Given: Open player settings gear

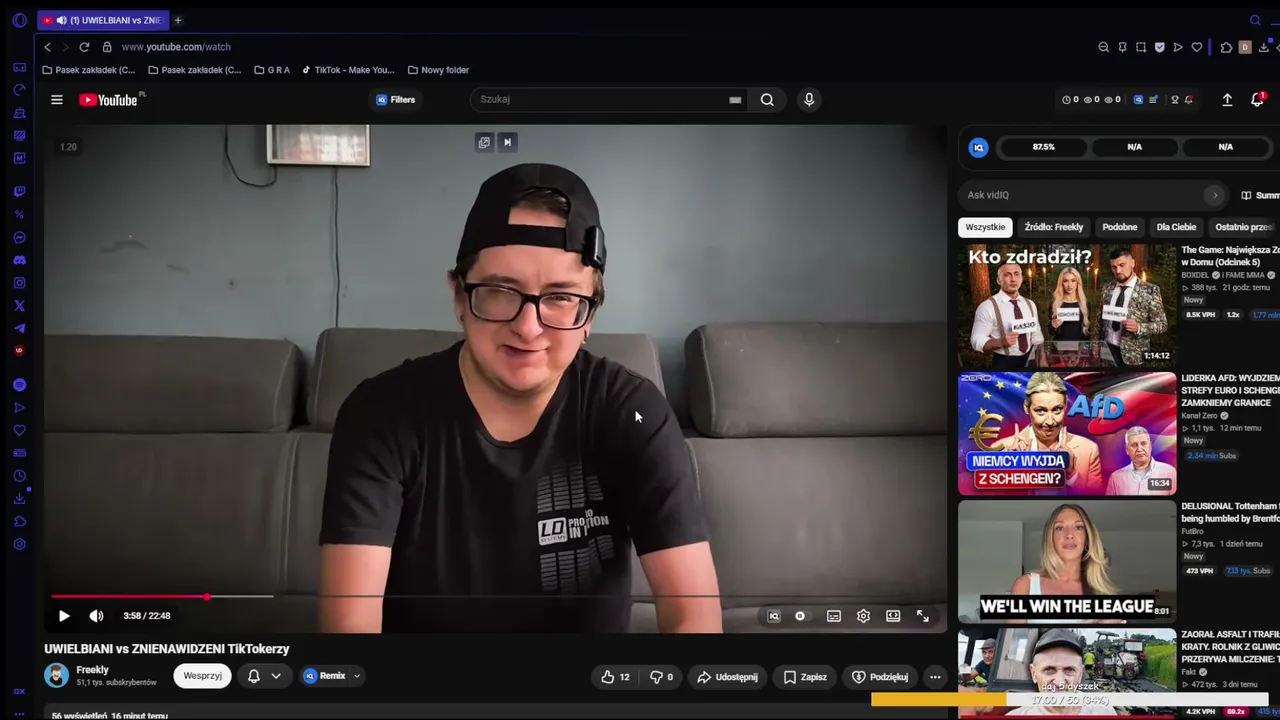Looking at the screenshot, I should click(863, 616).
